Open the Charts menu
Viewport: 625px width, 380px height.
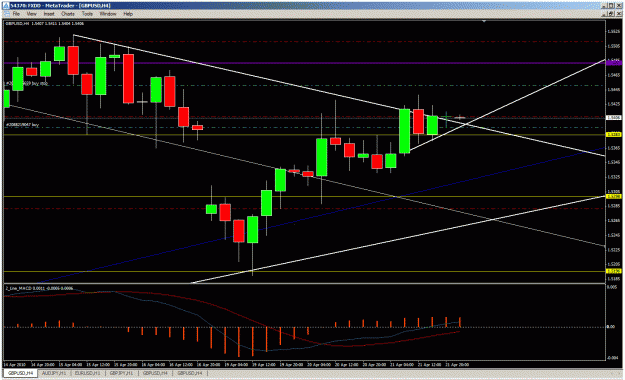pos(68,14)
